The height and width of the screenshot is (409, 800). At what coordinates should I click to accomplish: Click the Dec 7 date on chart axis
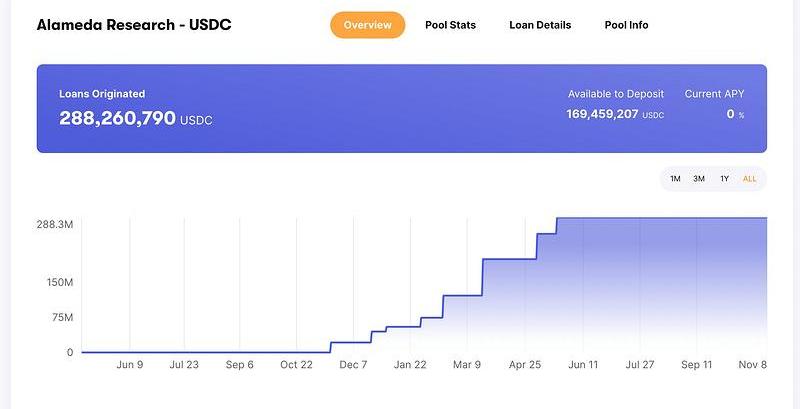coord(353,365)
